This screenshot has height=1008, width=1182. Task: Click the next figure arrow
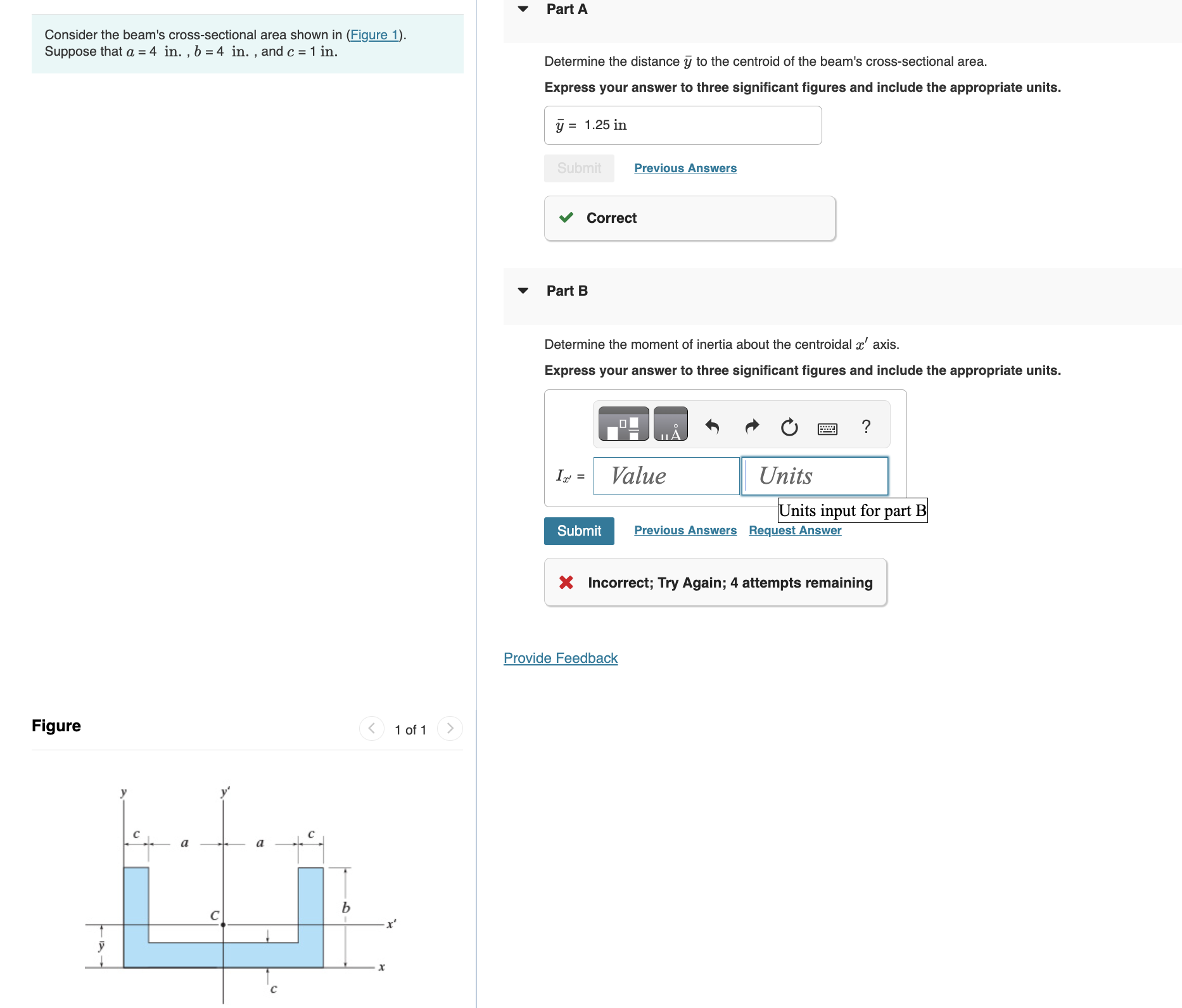click(x=450, y=728)
